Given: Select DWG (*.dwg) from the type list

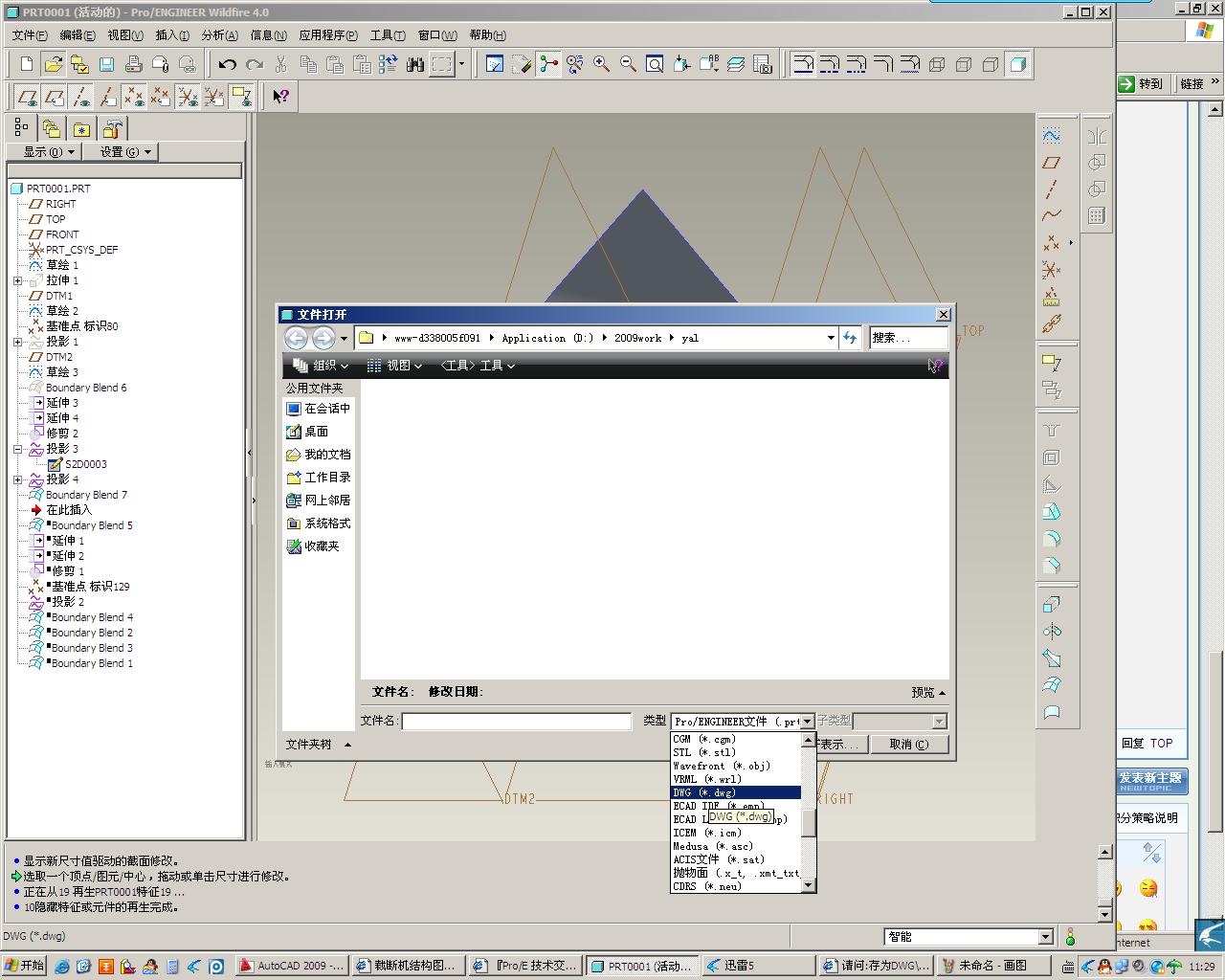Looking at the screenshot, I should (736, 792).
